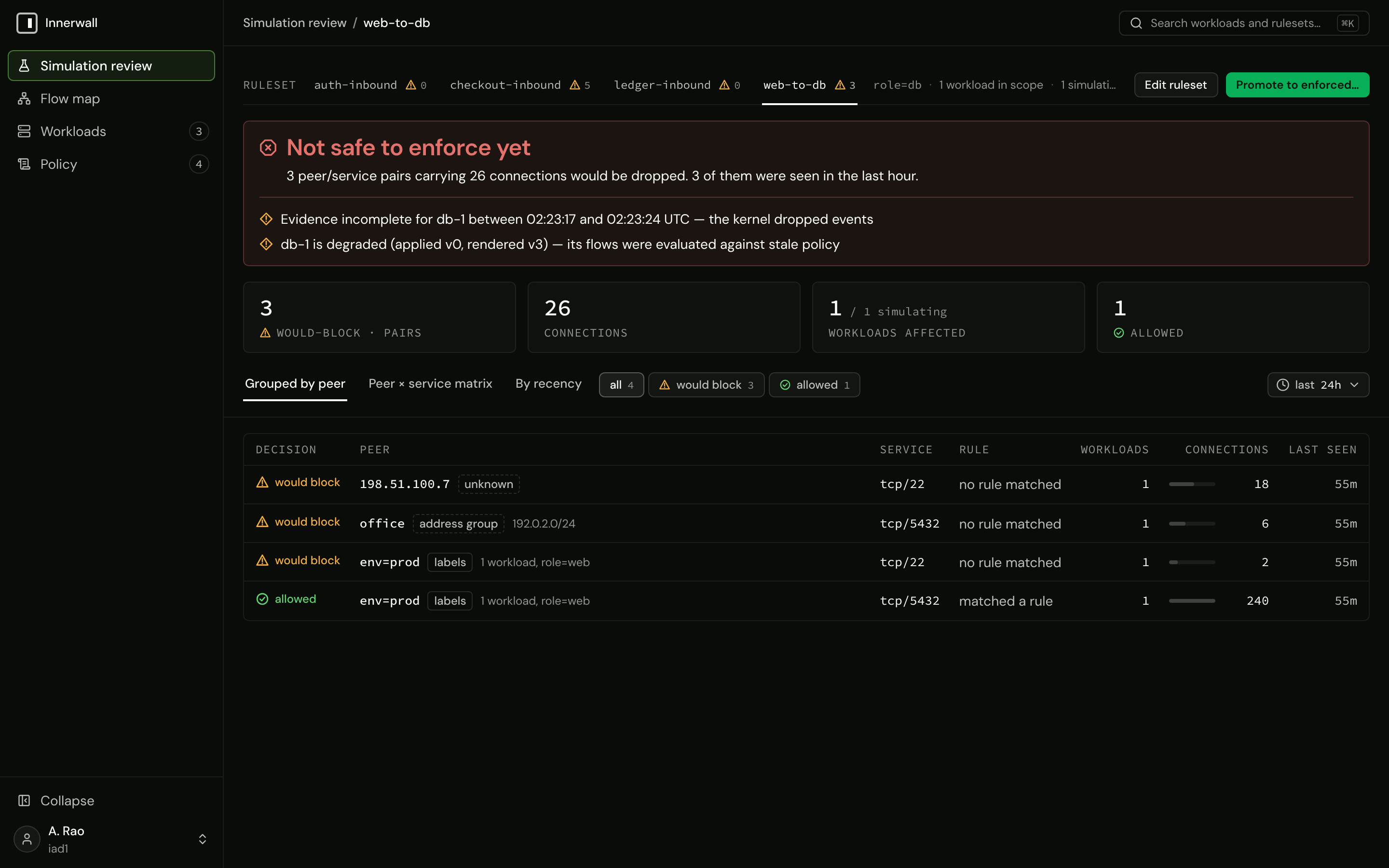Click the Innerwall logo icon
The height and width of the screenshot is (868, 1389).
tap(27, 23)
